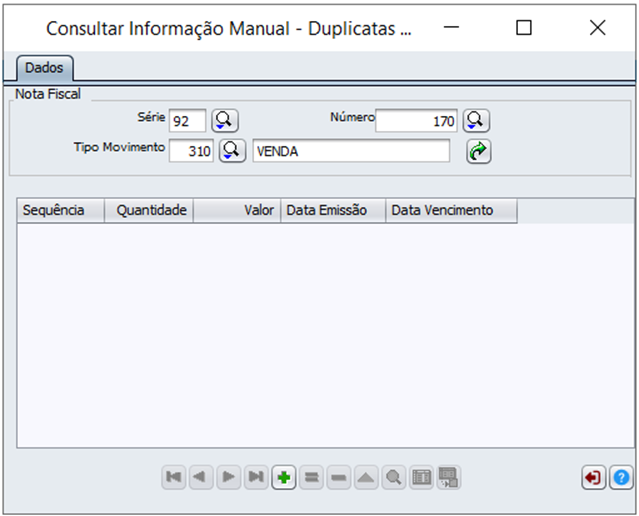
Task: Go to last record navigation button
Action: click(256, 478)
